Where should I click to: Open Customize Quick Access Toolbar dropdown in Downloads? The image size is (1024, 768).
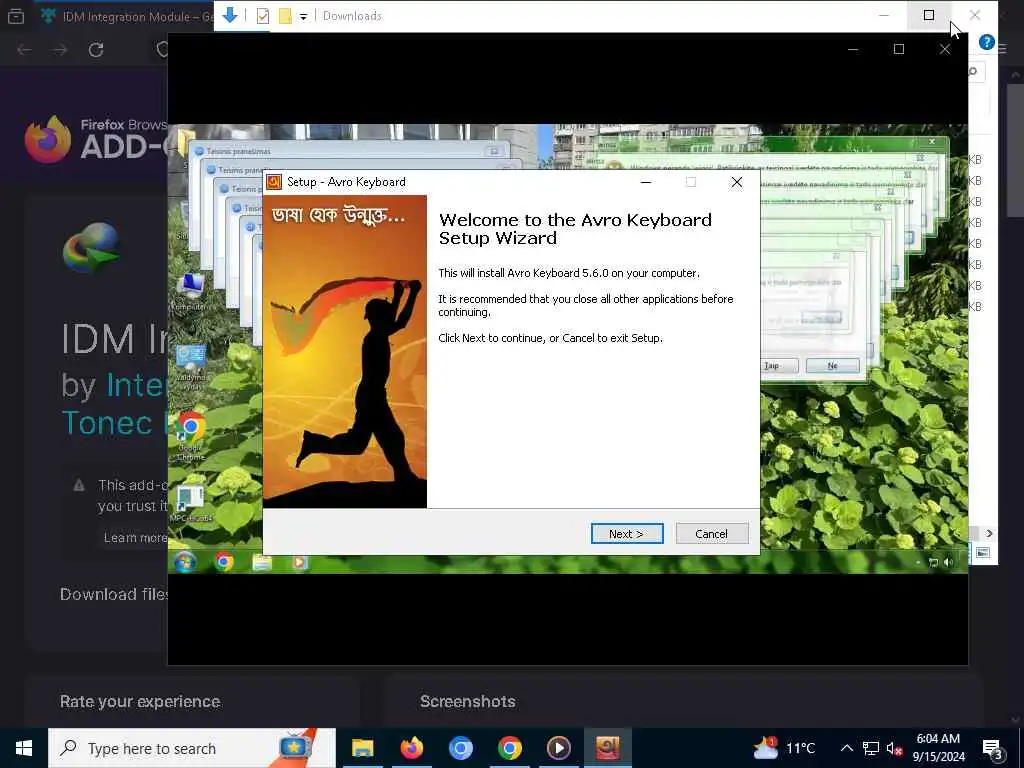304,16
